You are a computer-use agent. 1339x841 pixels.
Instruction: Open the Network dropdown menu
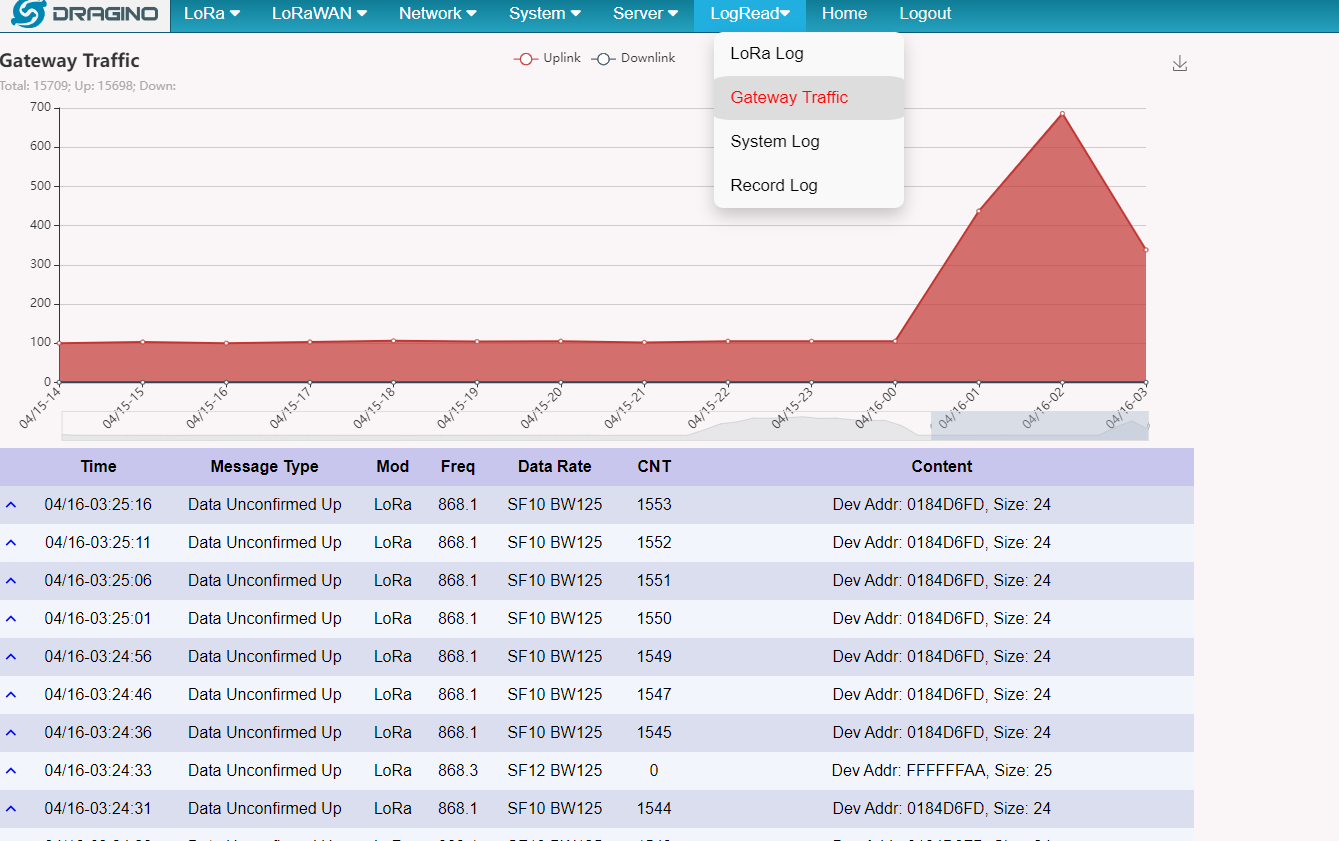pos(437,14)
